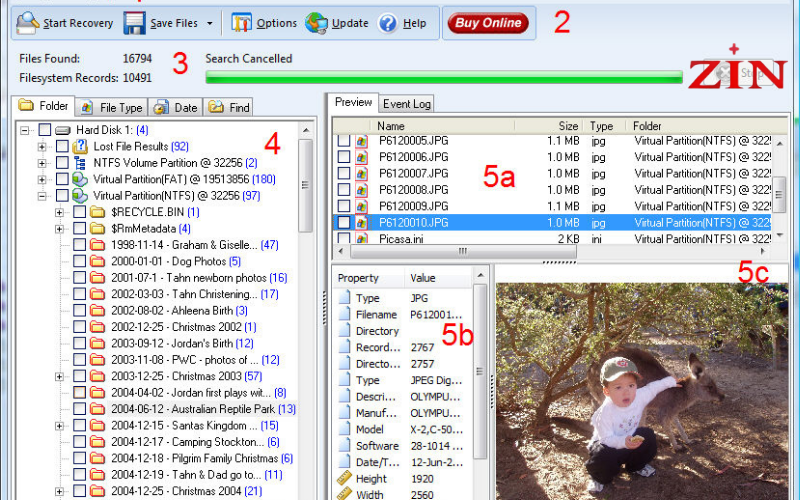Screen dimensions: 800x500
Task: Switch to the Folder tab
Action: [43, 106]
